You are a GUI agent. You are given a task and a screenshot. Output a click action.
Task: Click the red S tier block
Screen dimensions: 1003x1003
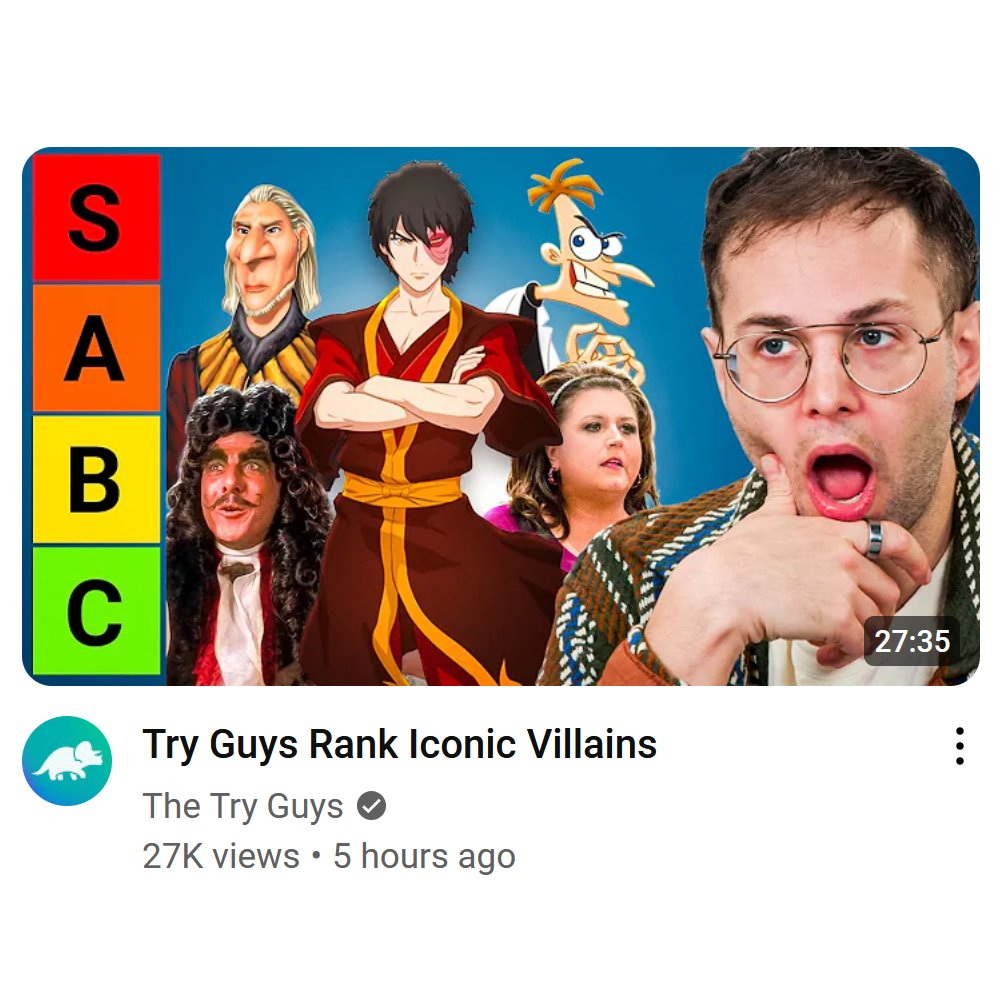pos(96,217)
